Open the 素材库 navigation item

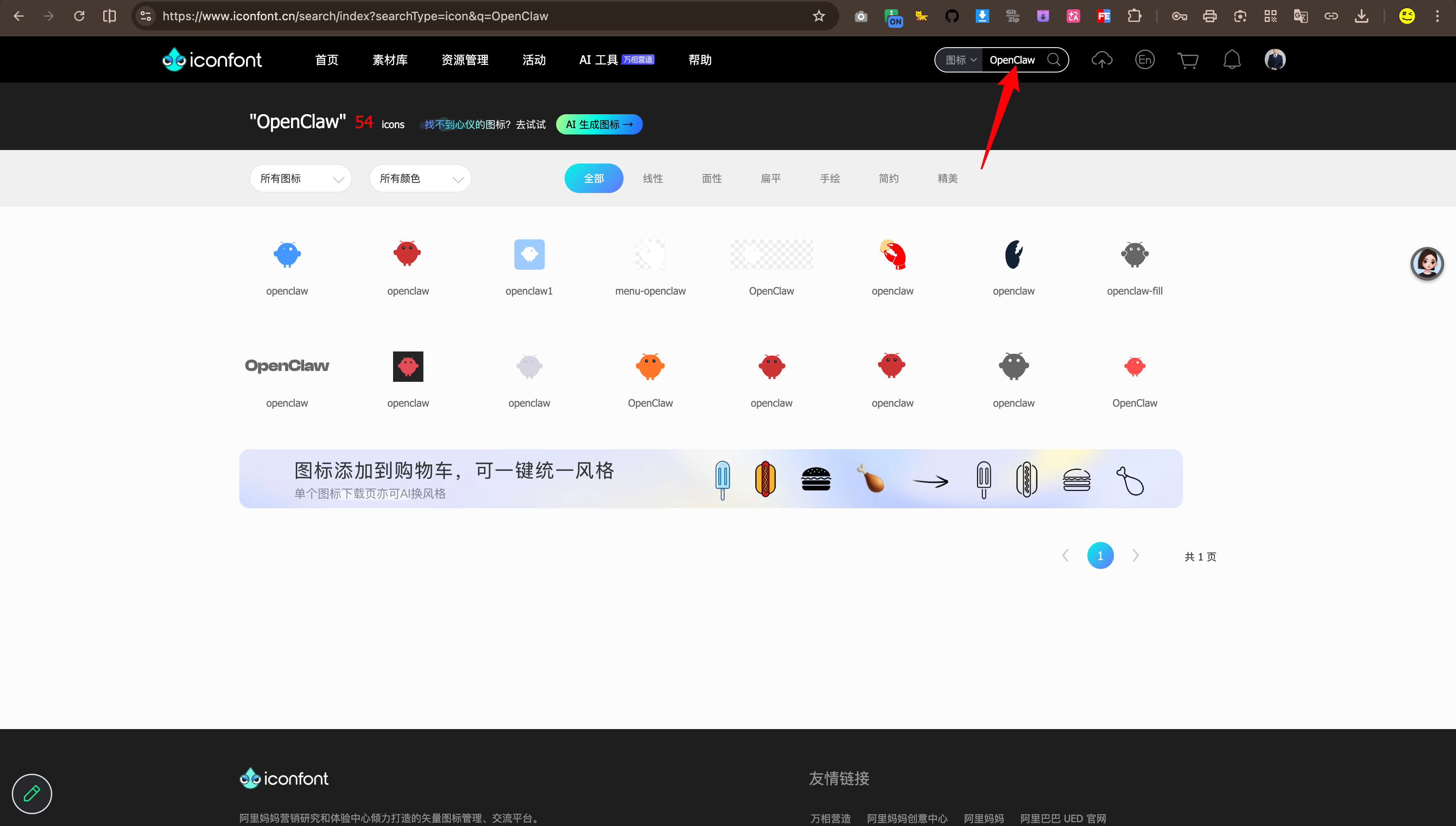pyautogui.click(x=390, y=59)
